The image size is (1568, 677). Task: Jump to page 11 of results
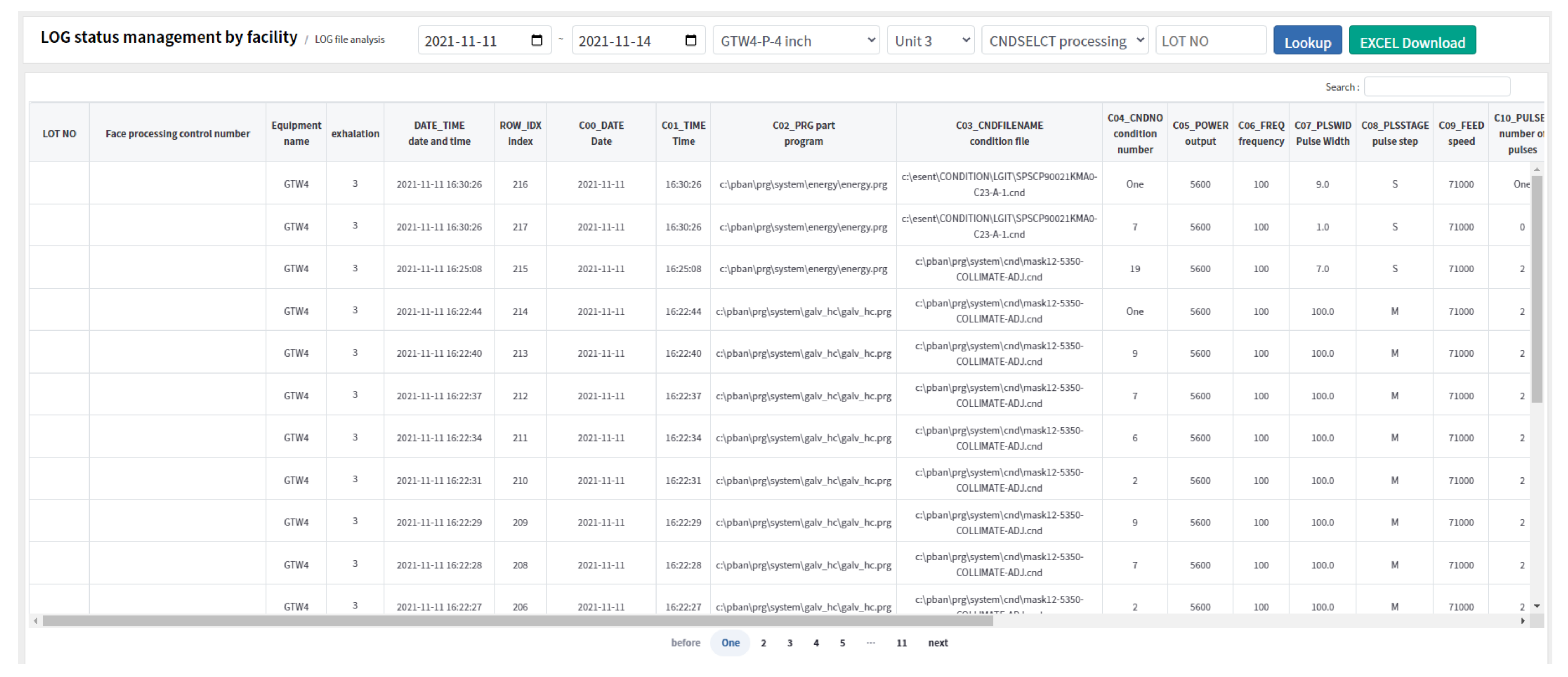[901, 643]
